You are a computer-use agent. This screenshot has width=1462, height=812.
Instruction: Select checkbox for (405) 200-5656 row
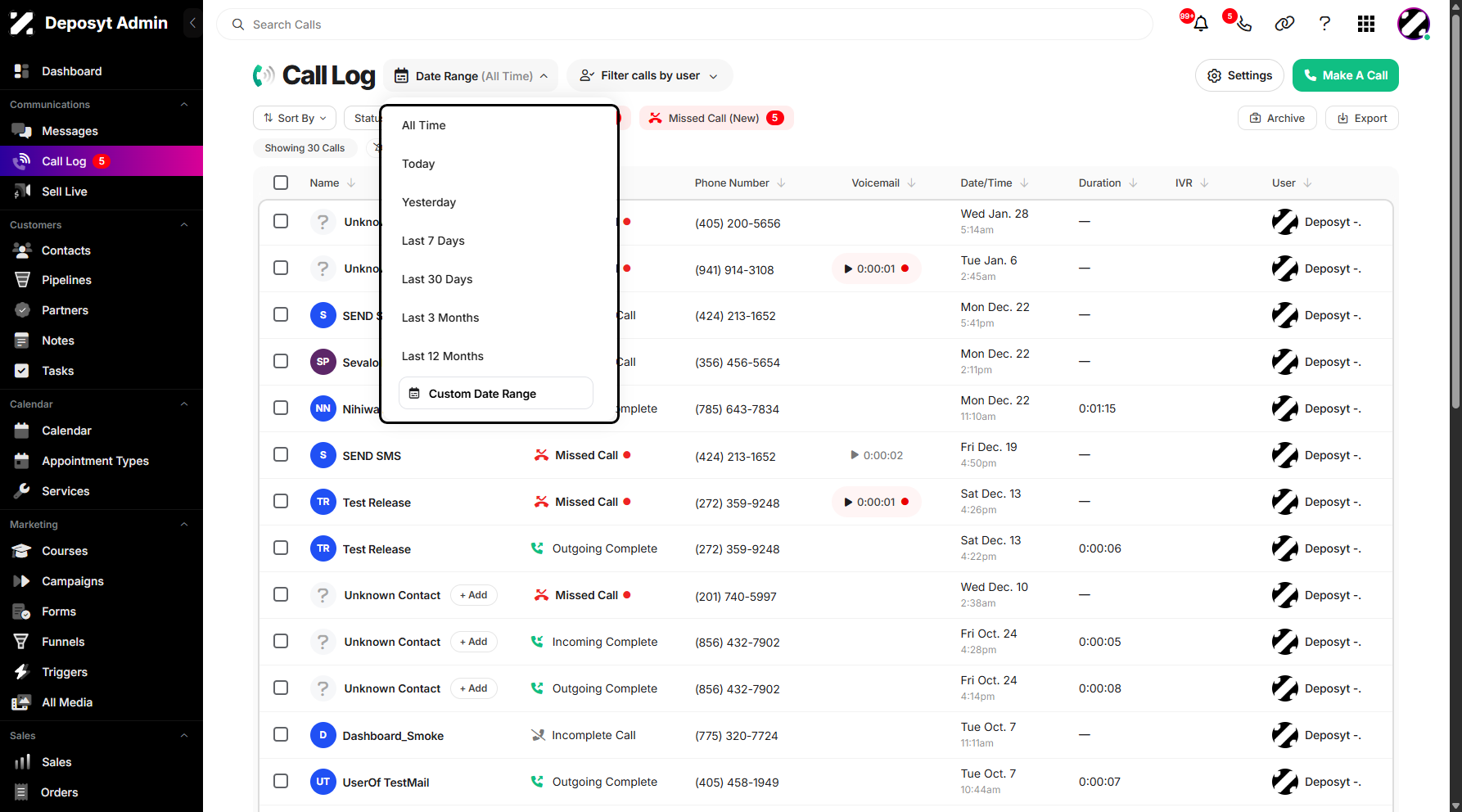(281, 221)
